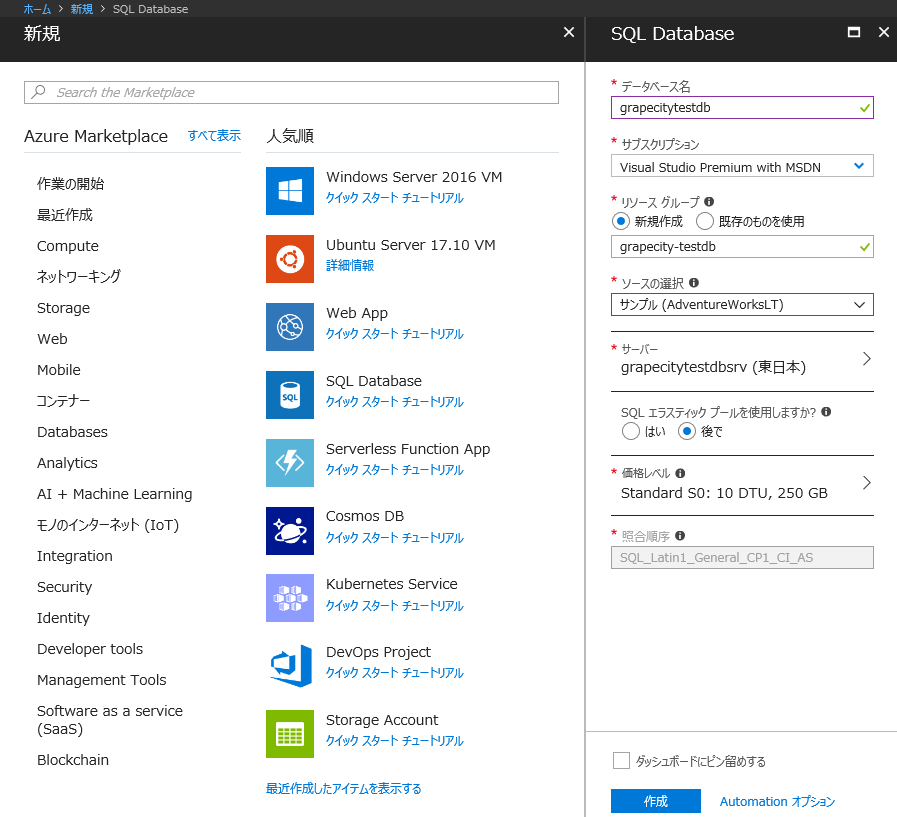Open SQL Database クイック スタート チュートリアル link
This screenshot has height=817, width=897.
pyautogui.click(x=394, y=402)
